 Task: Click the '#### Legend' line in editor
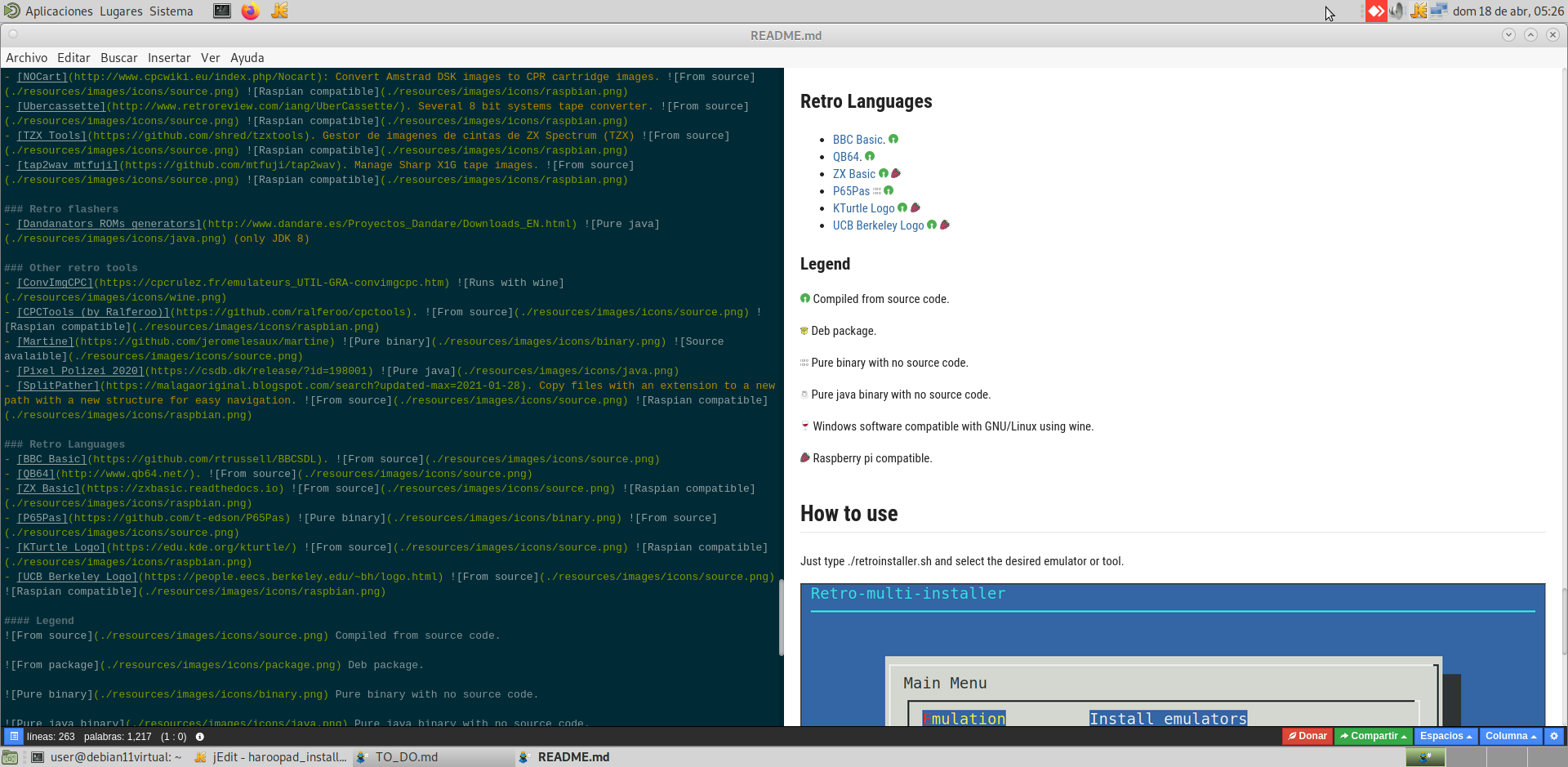[x=39, y=621]
